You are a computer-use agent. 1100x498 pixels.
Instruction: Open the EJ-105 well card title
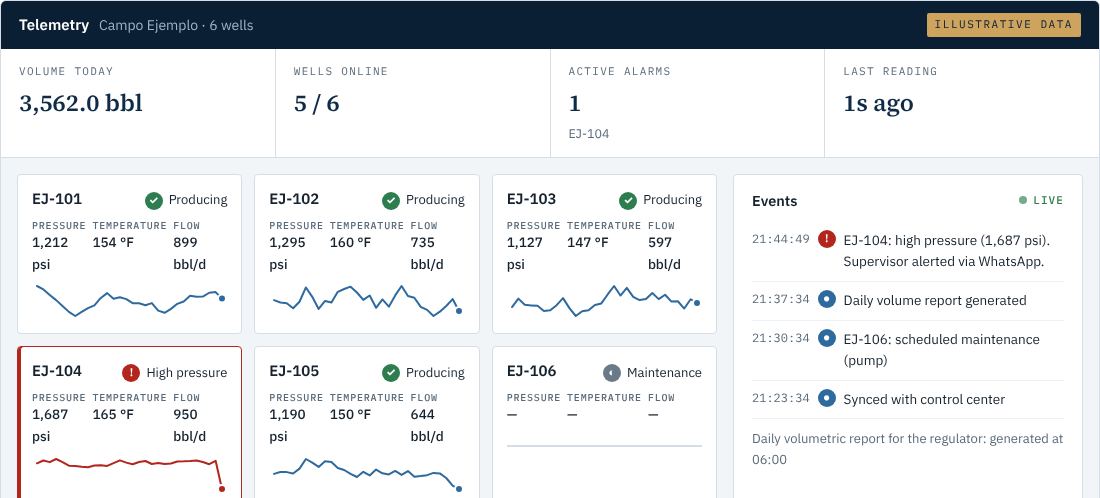pos(294,371)
